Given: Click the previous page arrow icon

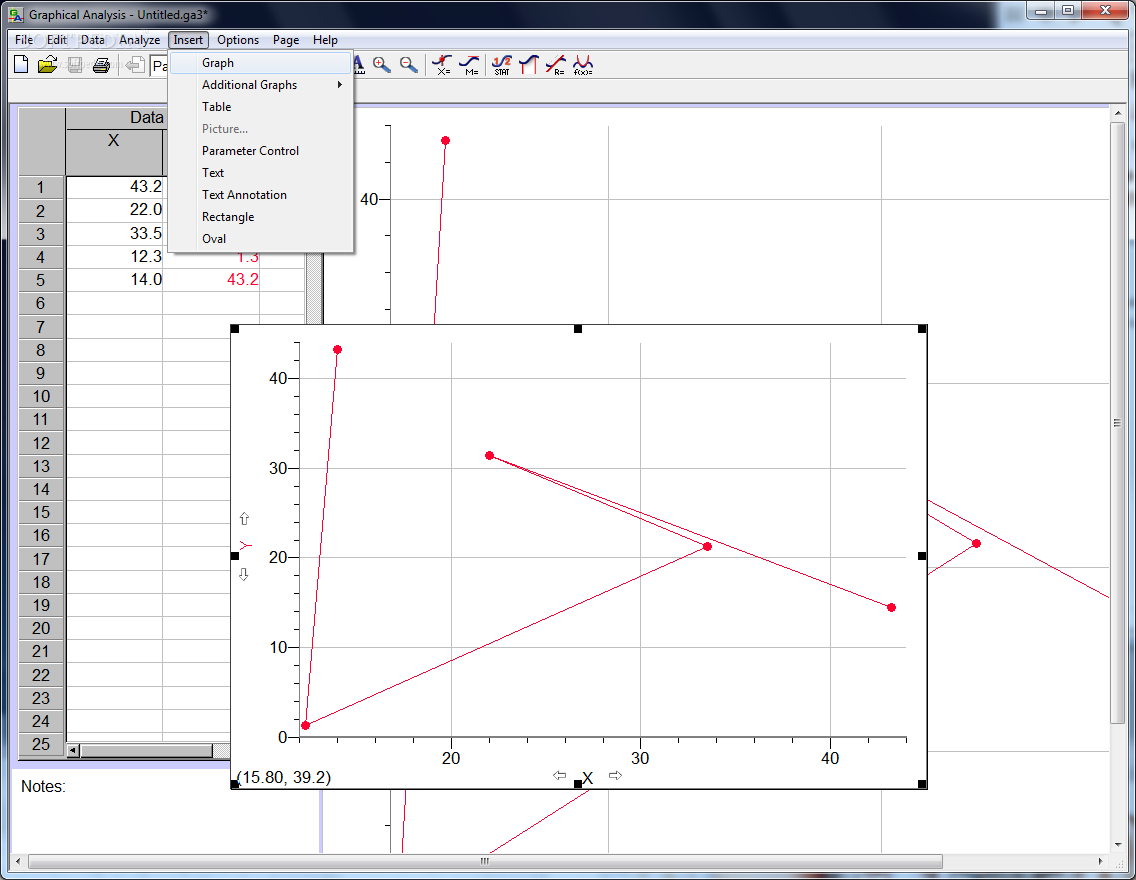Looking at the screenshot, I should point(134,65).
